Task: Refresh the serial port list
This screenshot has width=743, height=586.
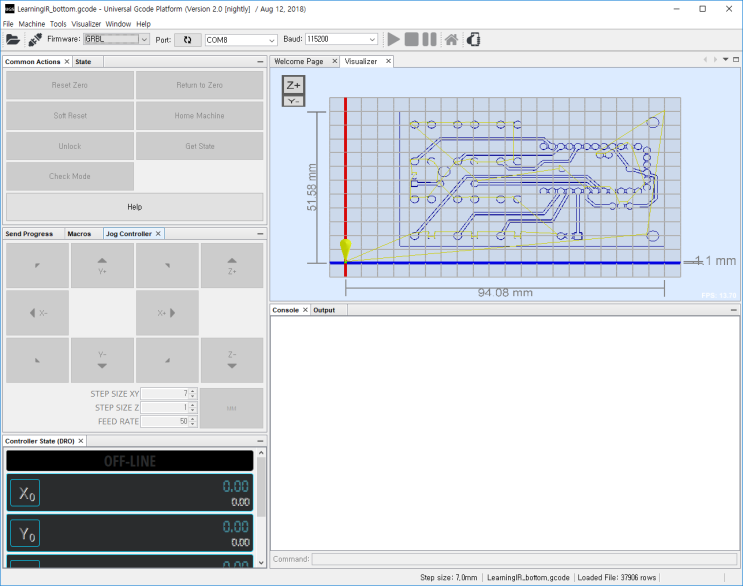Action: pos(188,40)
